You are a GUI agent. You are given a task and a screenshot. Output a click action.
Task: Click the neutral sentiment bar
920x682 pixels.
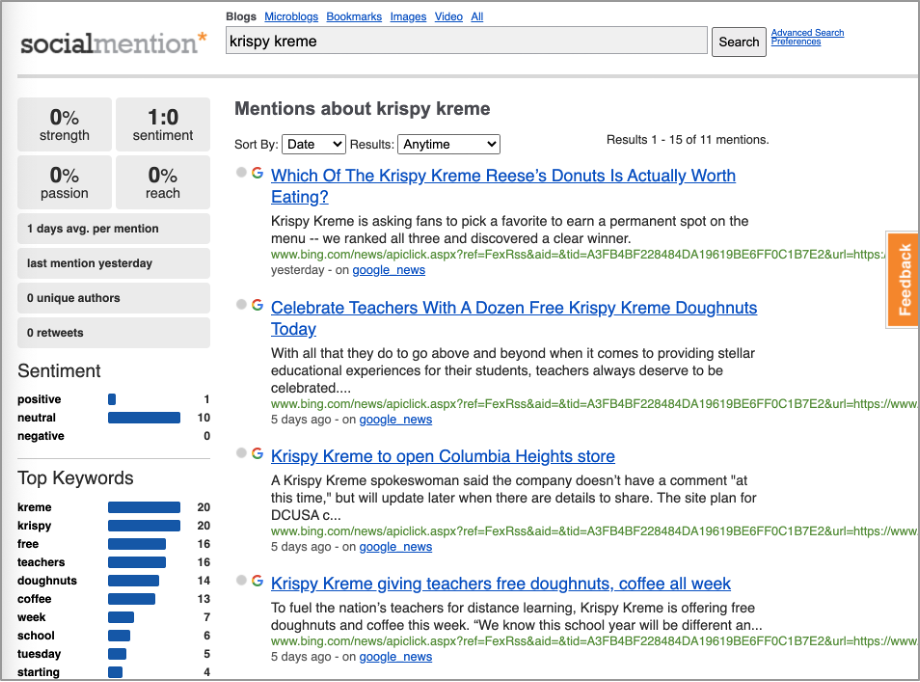pos(144,418)
